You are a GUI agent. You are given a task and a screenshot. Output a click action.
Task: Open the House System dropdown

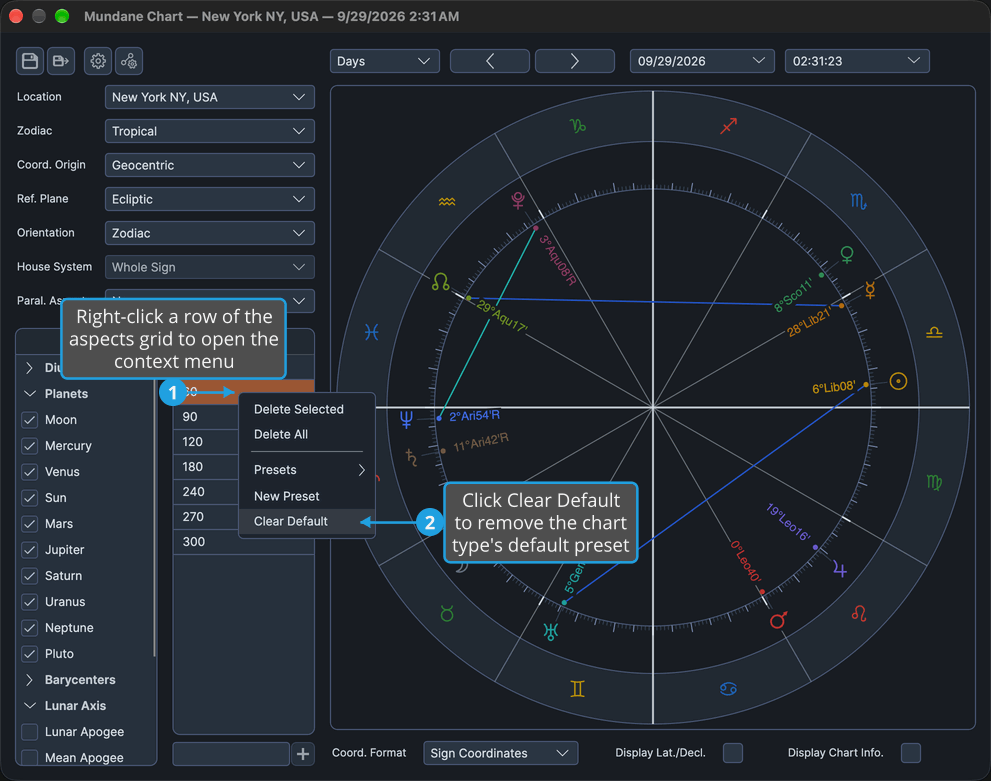pyautogui.click(x=210, y=267)
